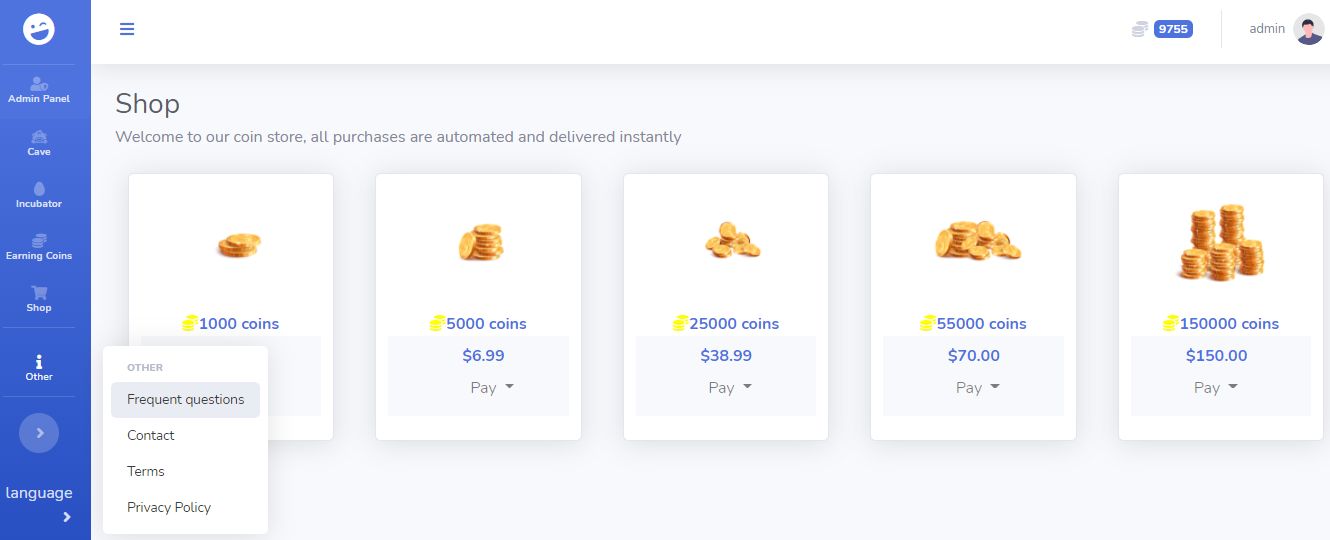Click the smiley logo in the sidebar
The width and height of the screenshot is (1330, 540).
pyautogui.click(x=39, y=29)
